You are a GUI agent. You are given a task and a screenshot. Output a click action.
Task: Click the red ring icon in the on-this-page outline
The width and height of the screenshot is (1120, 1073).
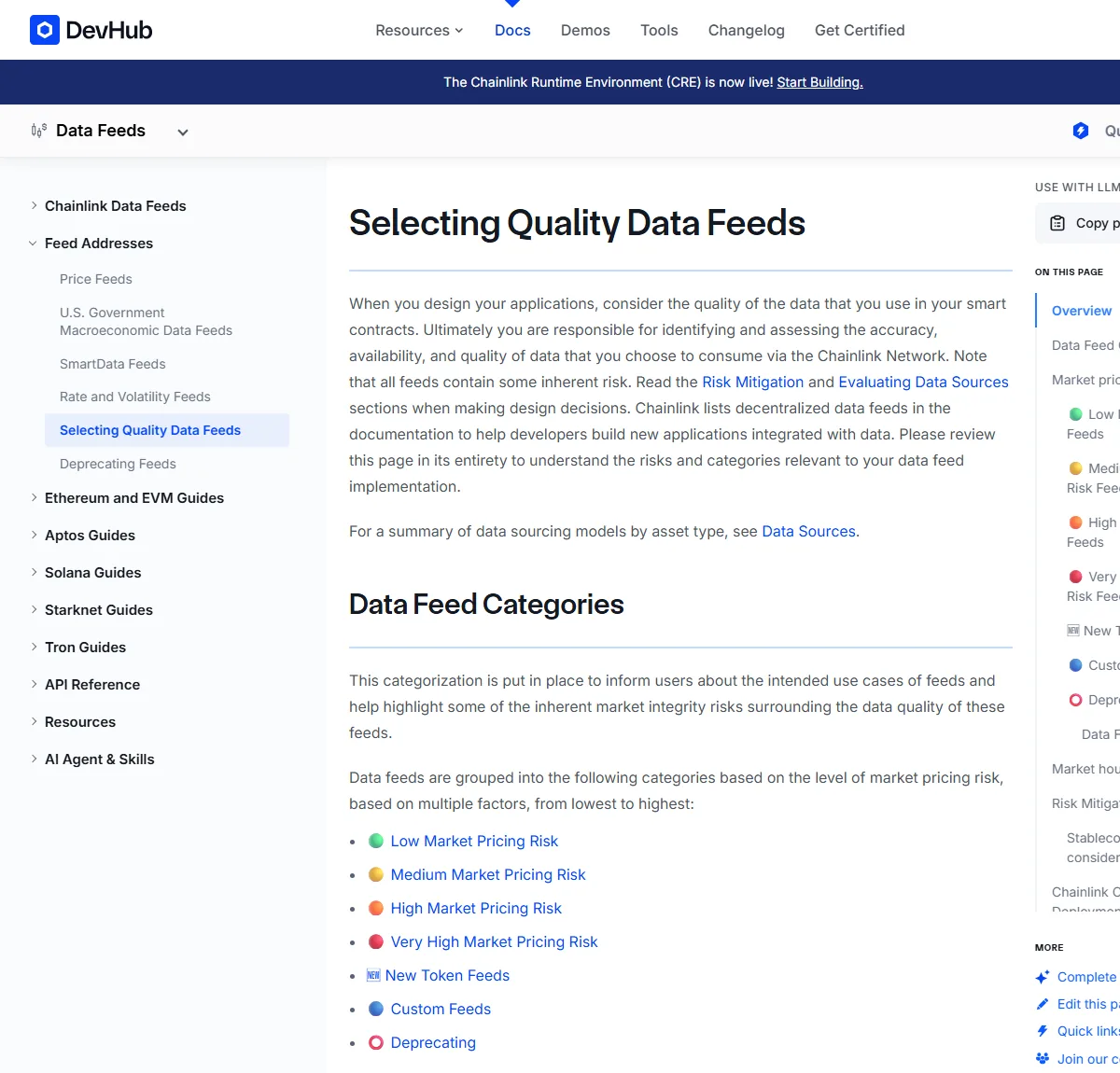coord(1076,700)
